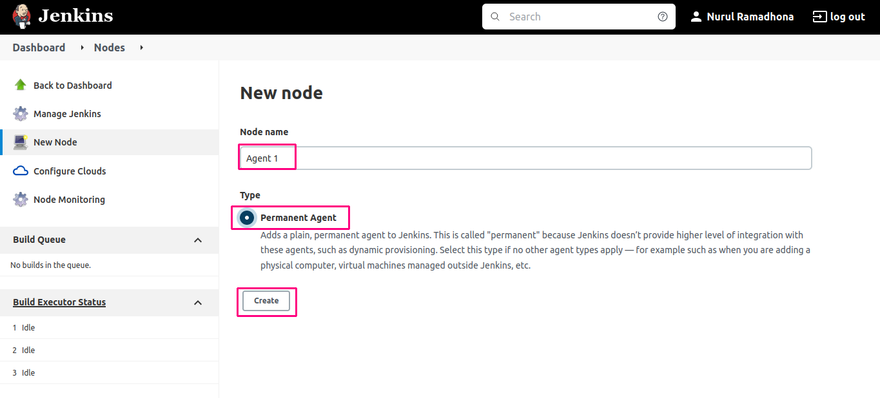The image size is (880, 398).
Task: Click the Configure Clouds cloud icon
Action: (x=20, y=171)
